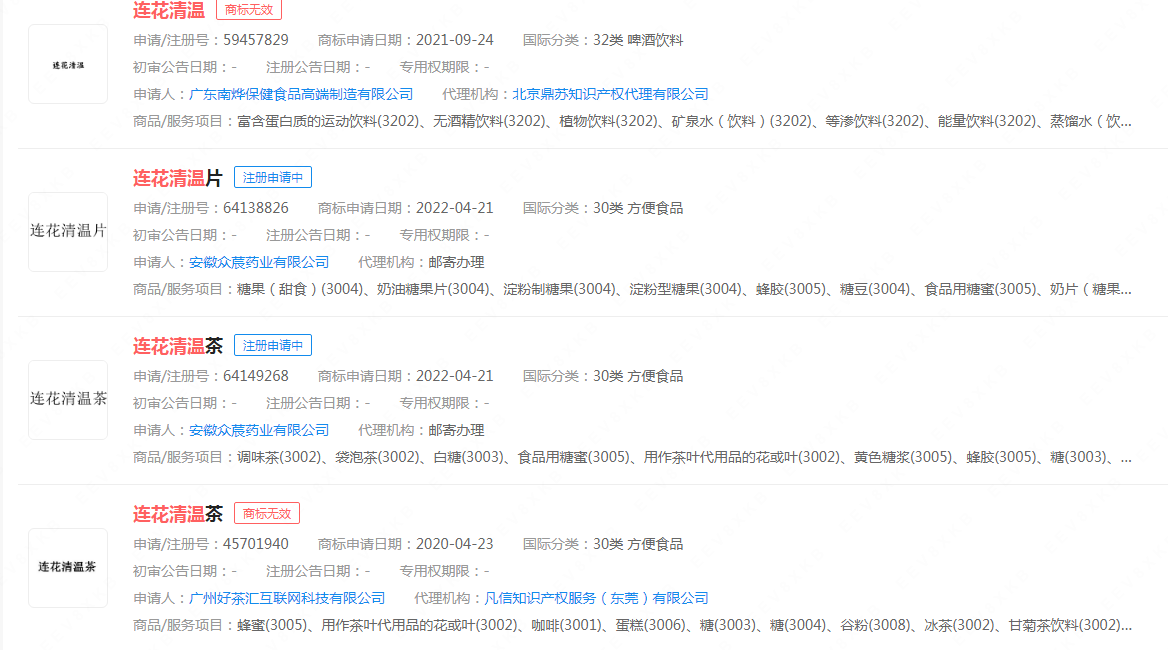Open the 连花清温片 trademark title

click(177, 178)
